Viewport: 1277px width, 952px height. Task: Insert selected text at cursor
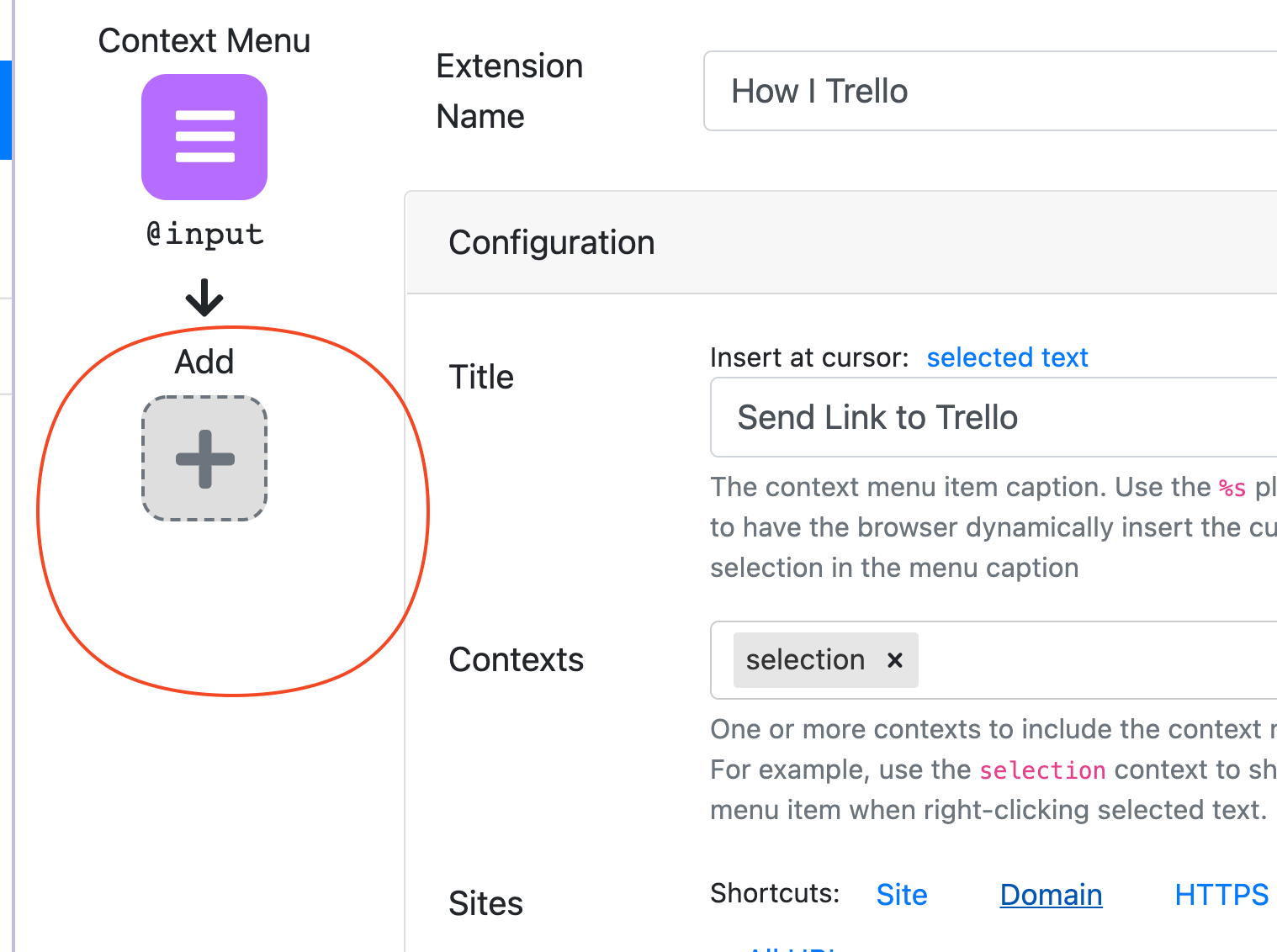1007,357
